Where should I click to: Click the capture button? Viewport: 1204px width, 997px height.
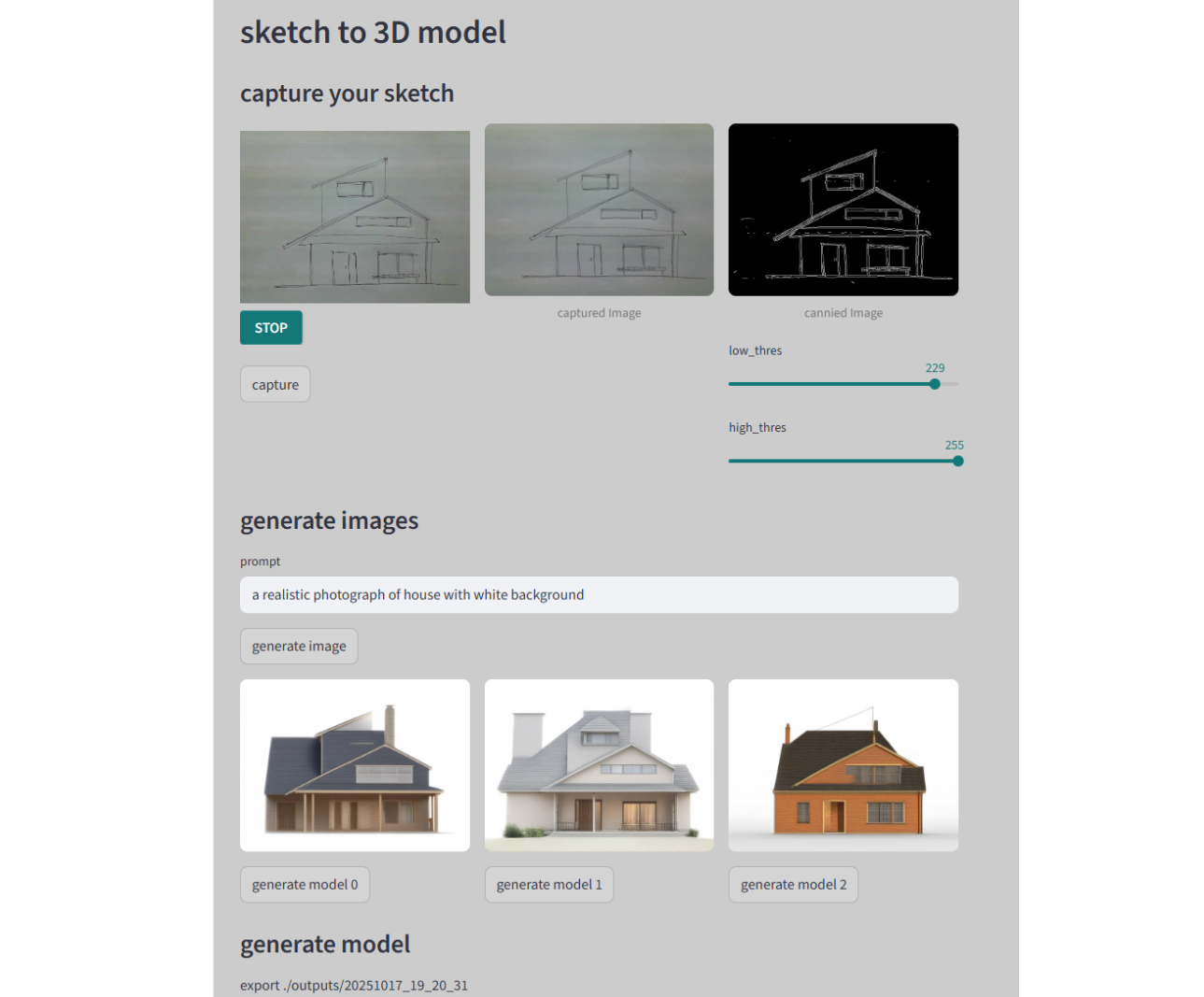[x=275, y=384]
